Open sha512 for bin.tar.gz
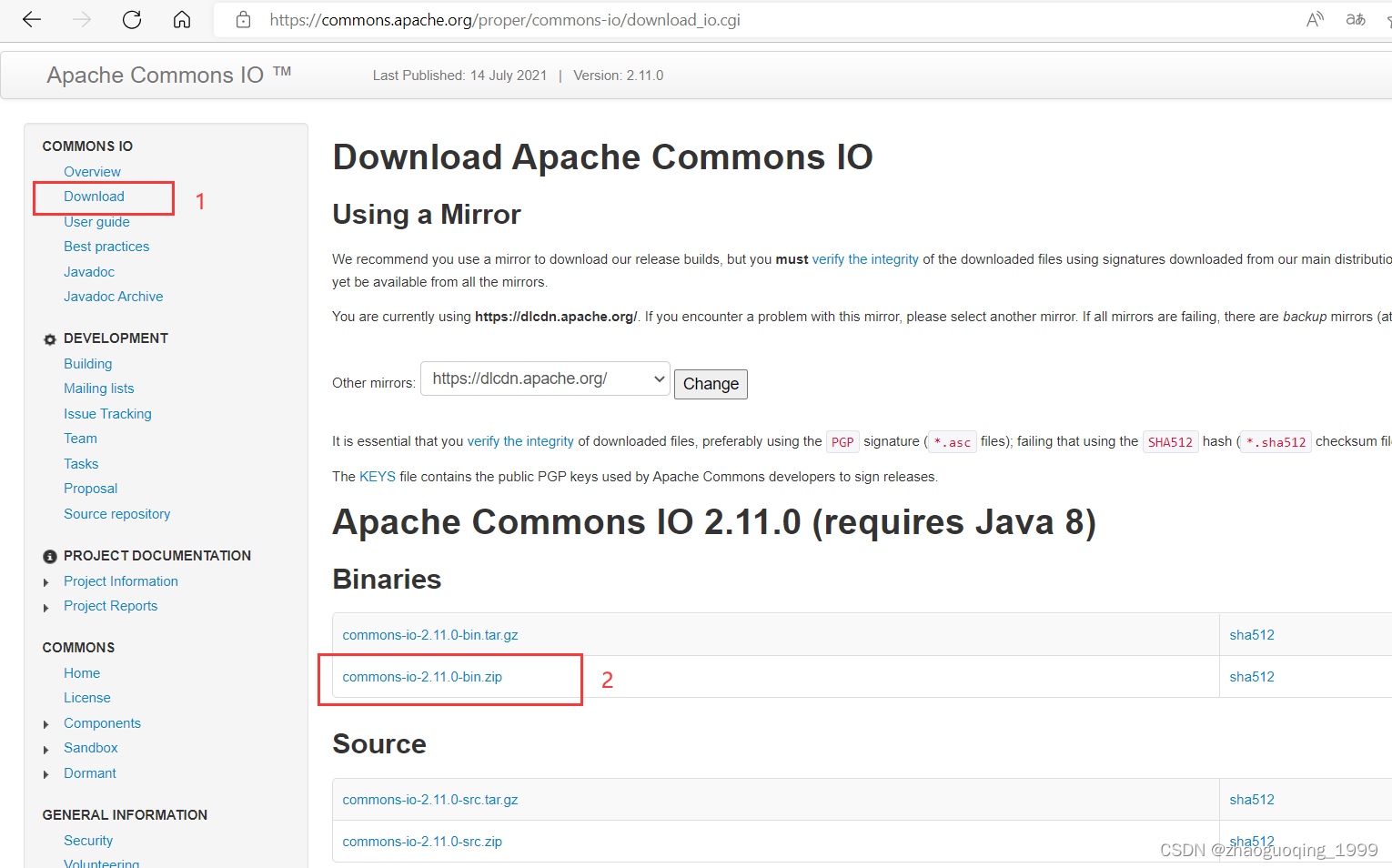Screen dimensions: 1392x868 coord(1252,635)
